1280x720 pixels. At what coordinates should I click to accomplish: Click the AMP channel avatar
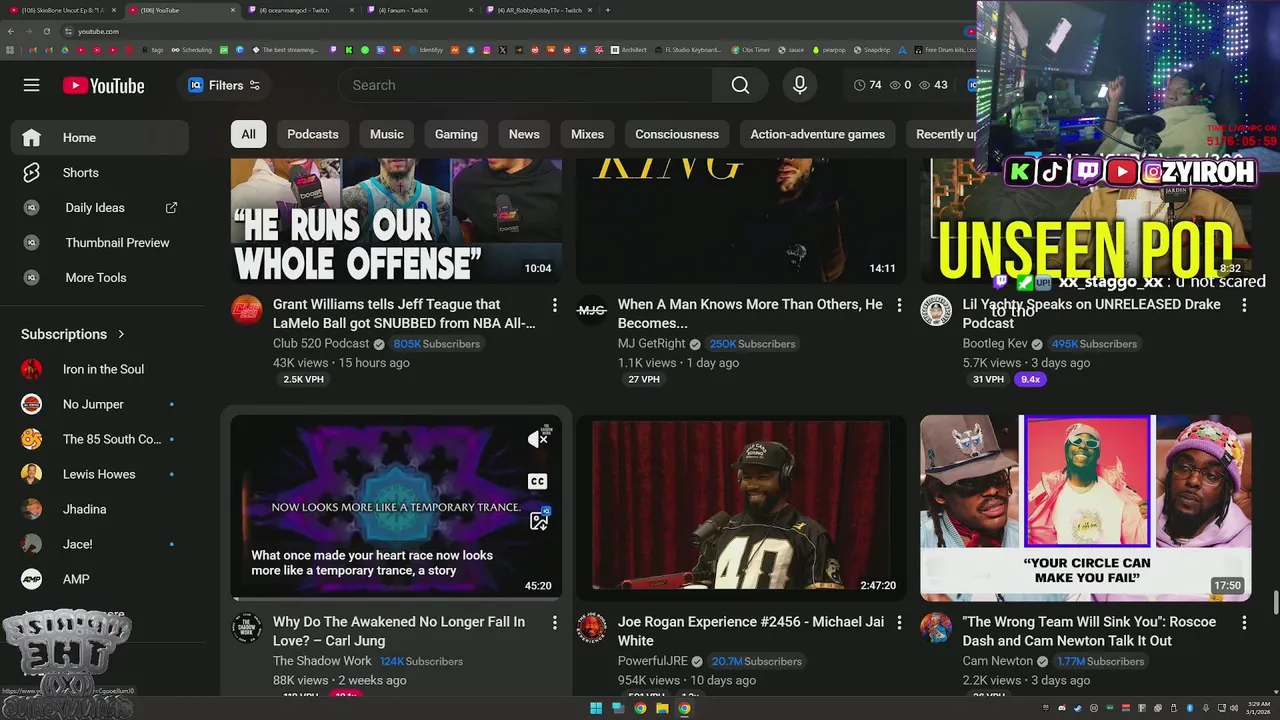tap(32, 579)
